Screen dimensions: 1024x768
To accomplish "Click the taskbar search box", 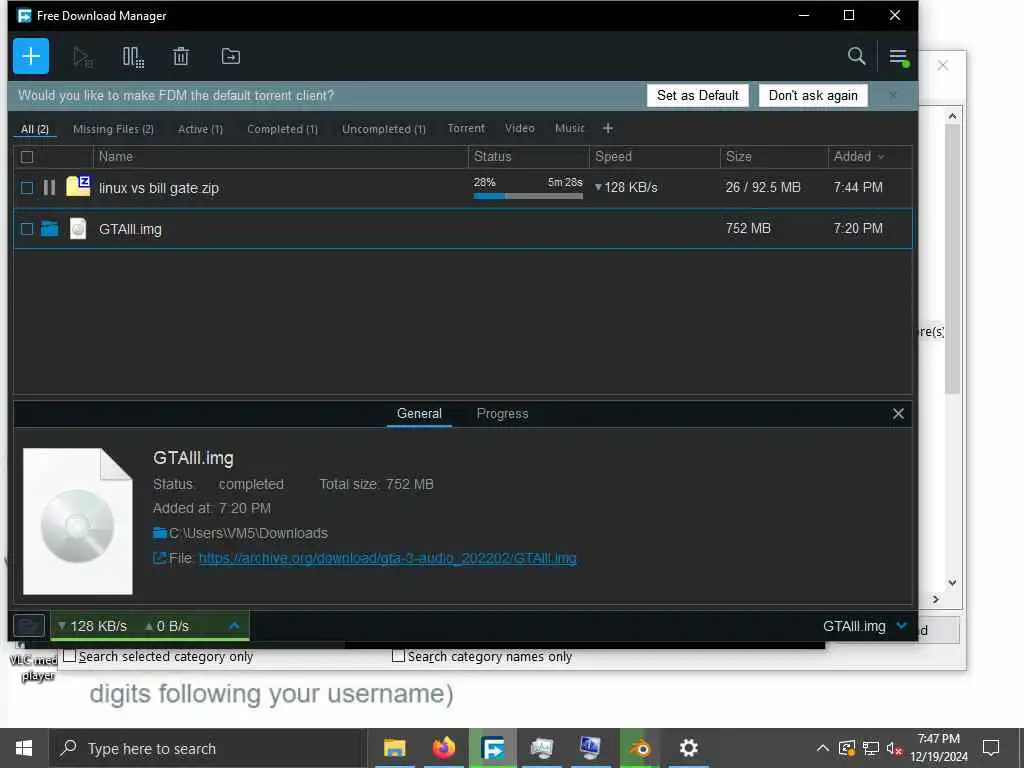I will click(x=208, y=748).
